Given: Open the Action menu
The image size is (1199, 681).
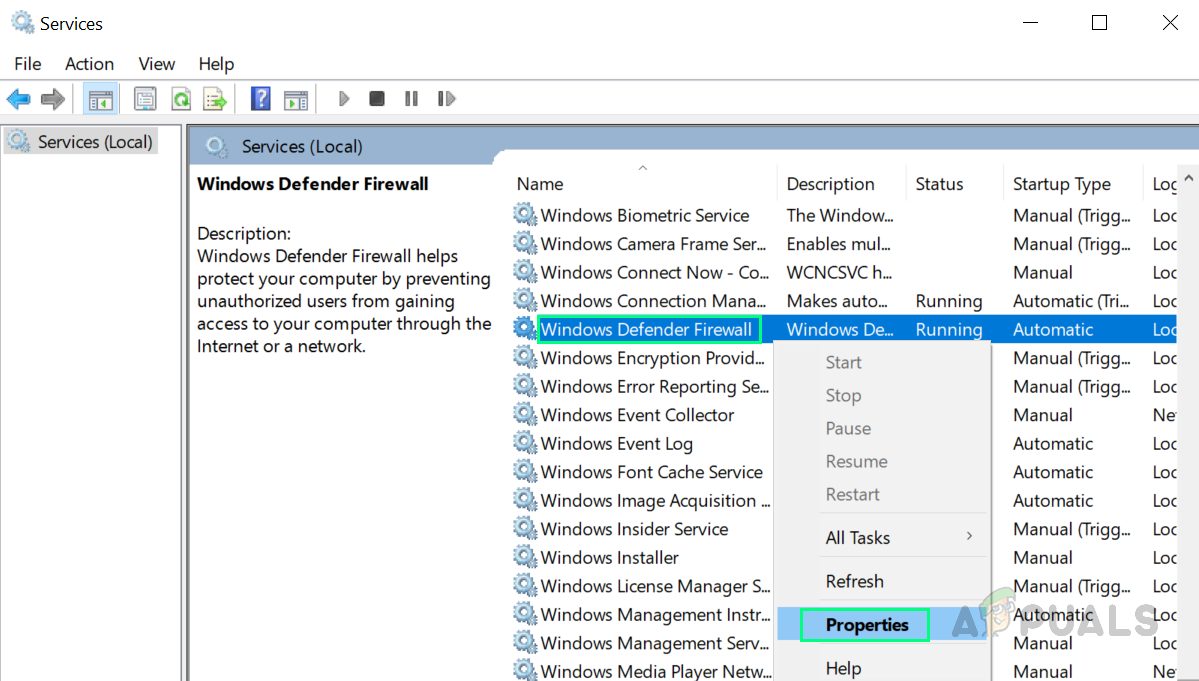Looking at the screenshot, I should (89, 63).
